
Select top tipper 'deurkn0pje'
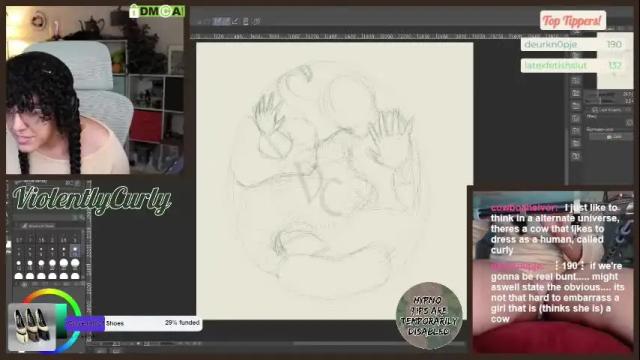(551, 44)
